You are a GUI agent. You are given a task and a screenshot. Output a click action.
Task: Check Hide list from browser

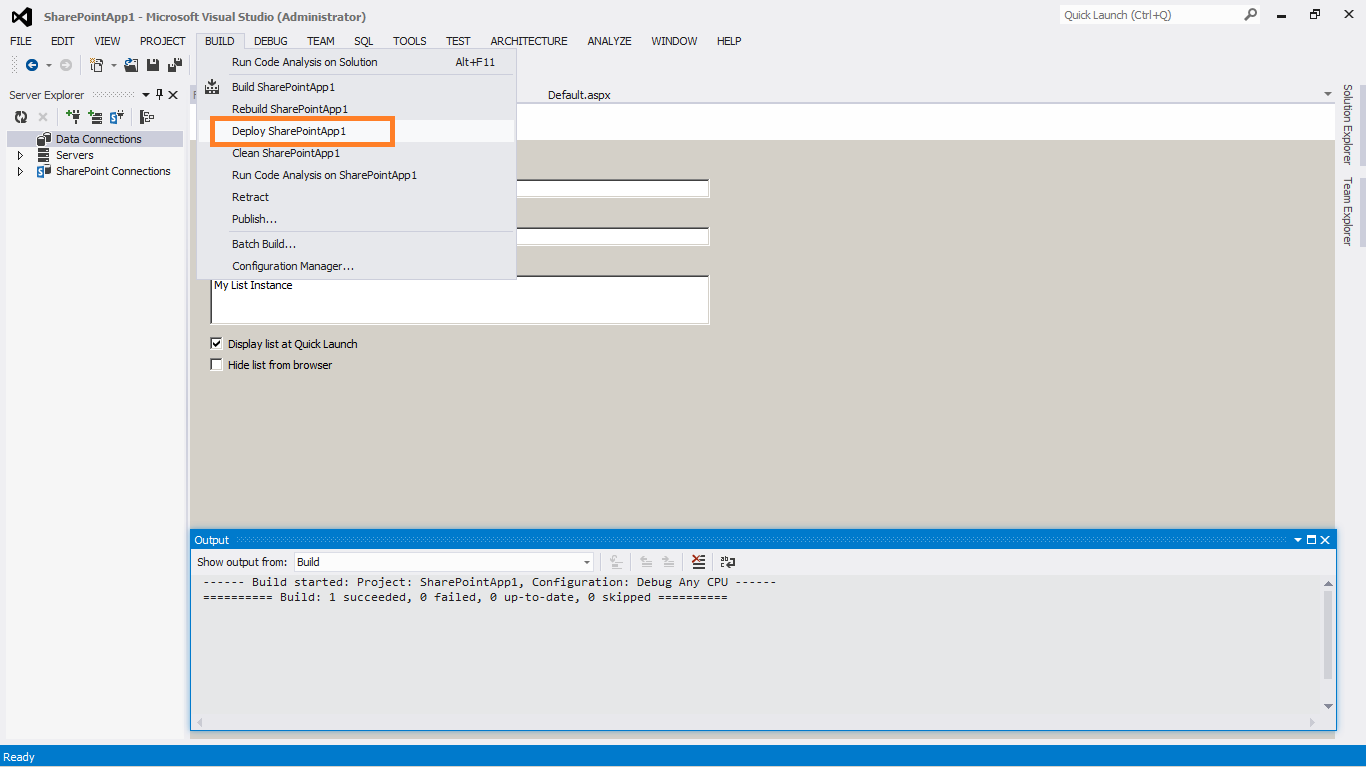click(216, 365)
